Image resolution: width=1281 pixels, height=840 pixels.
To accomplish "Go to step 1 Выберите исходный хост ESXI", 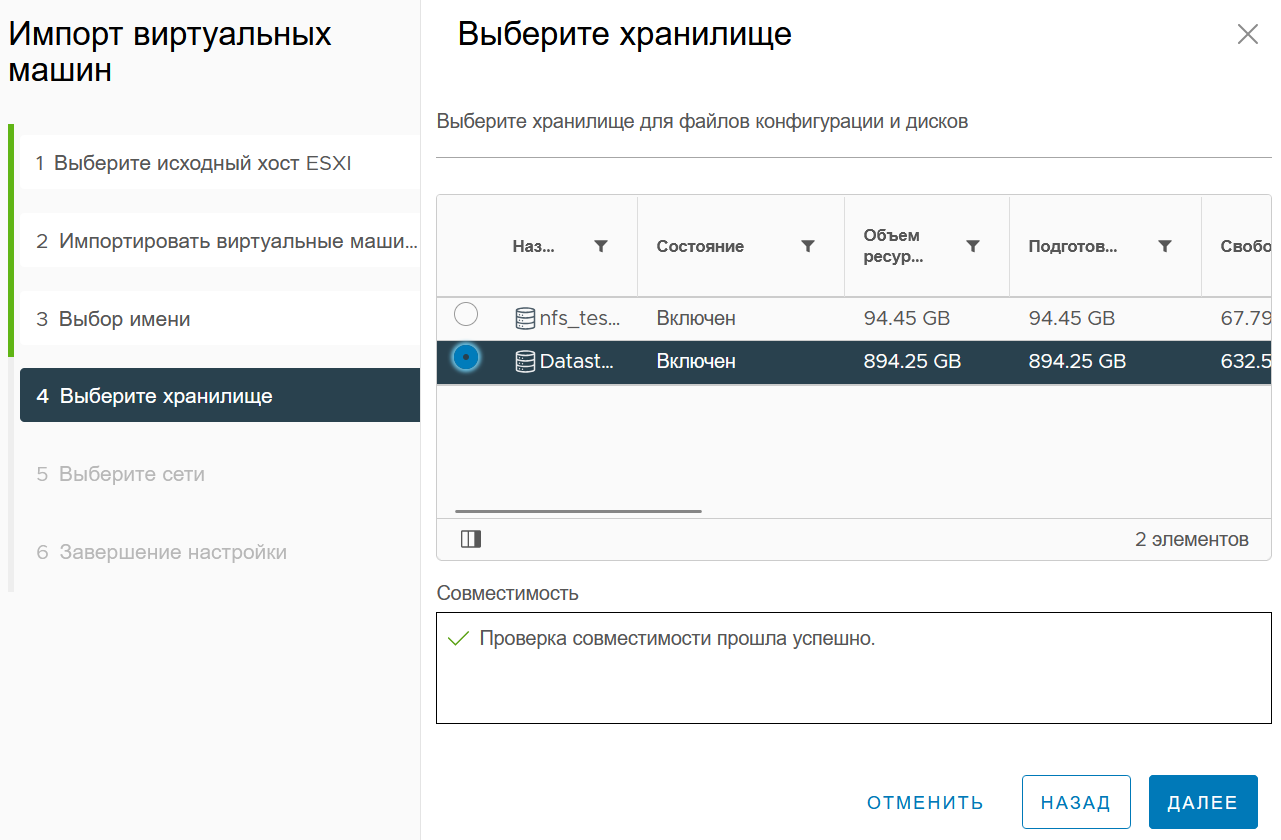I will click(220, 163).
